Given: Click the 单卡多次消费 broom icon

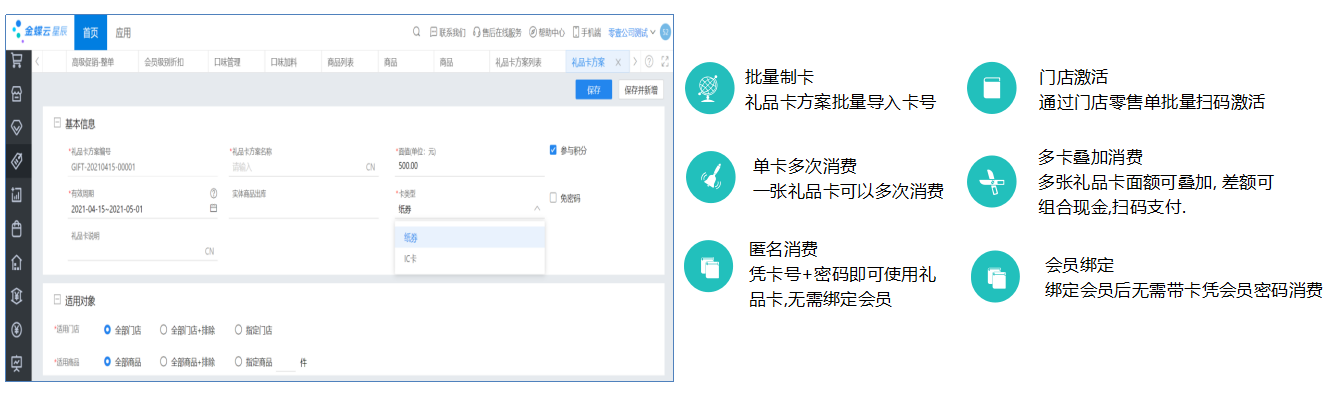Looking at the screenshot, I should (x=710, y=177).
